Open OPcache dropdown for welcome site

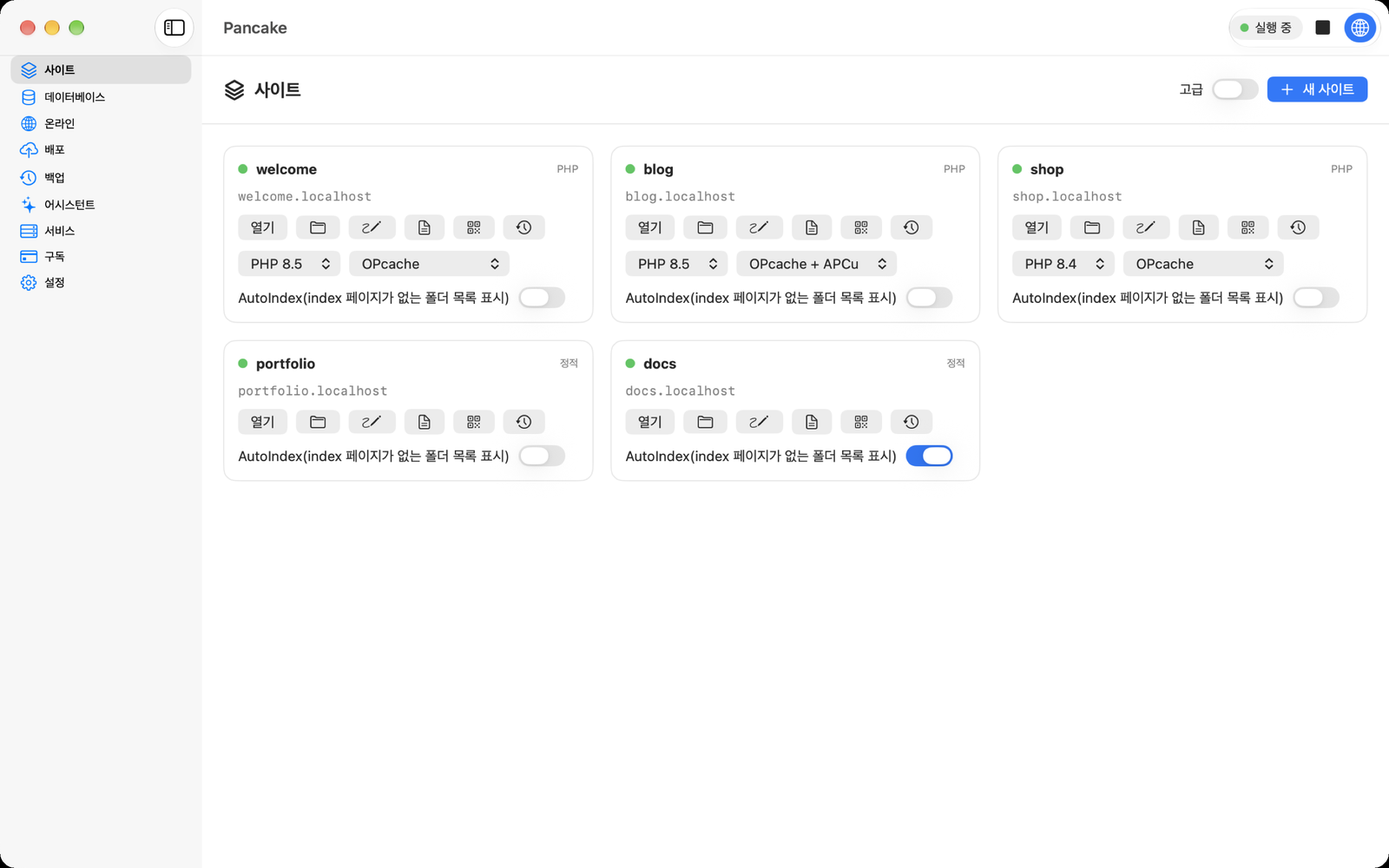click(429, 264)
